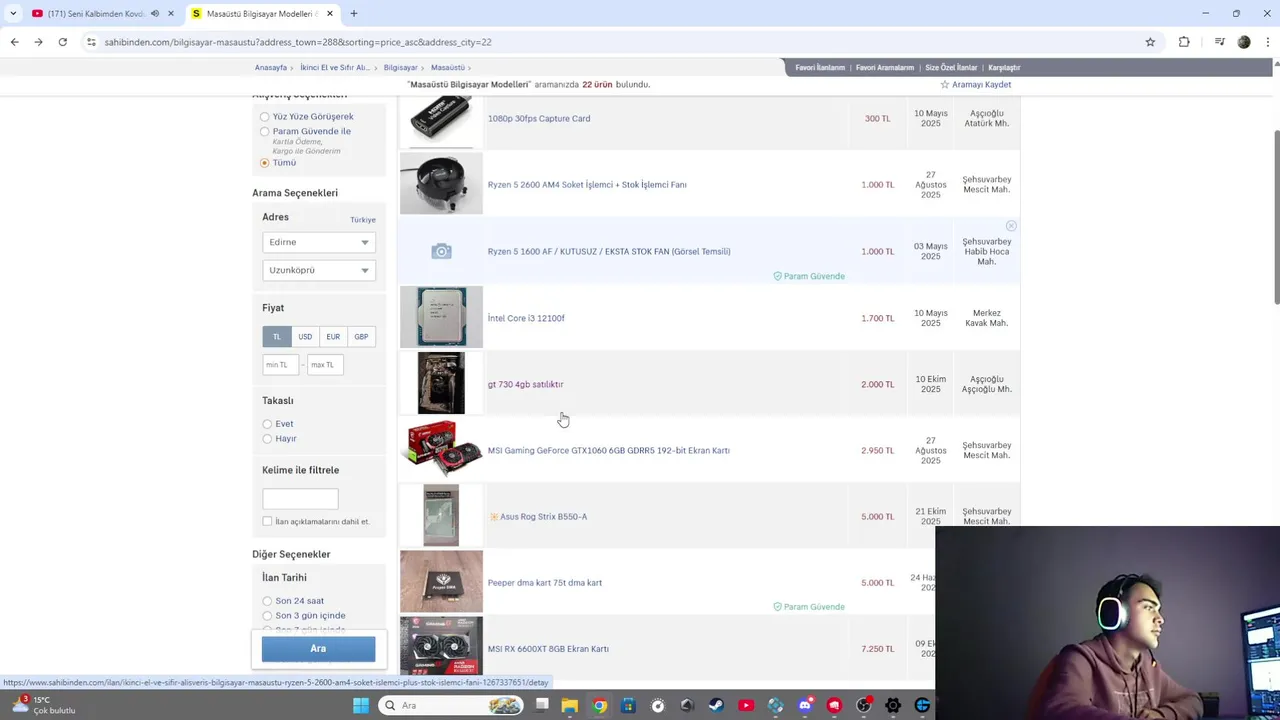
Task: Close the YouTube tab
Action: coord(171,14)
